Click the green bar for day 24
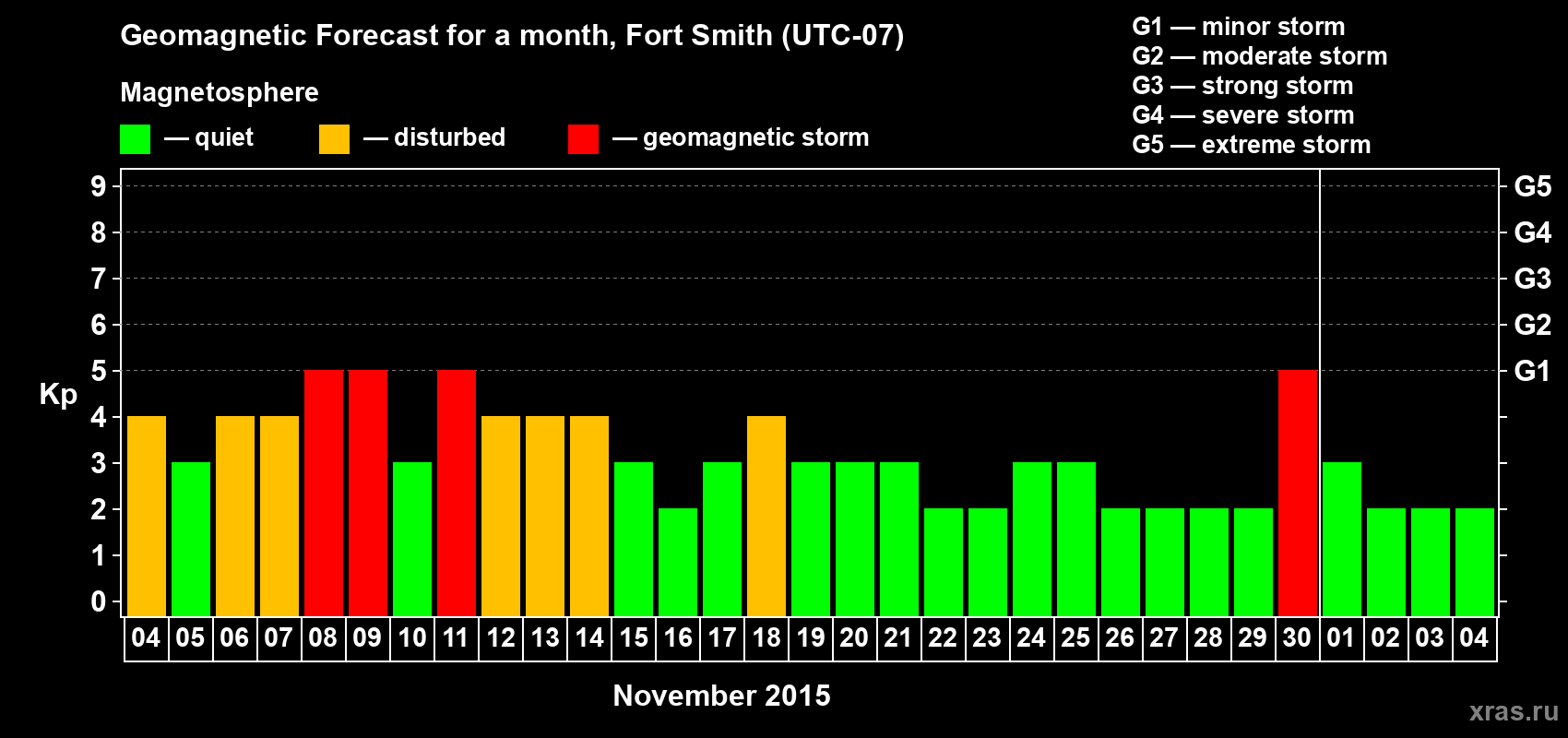 coord(1032,539)
